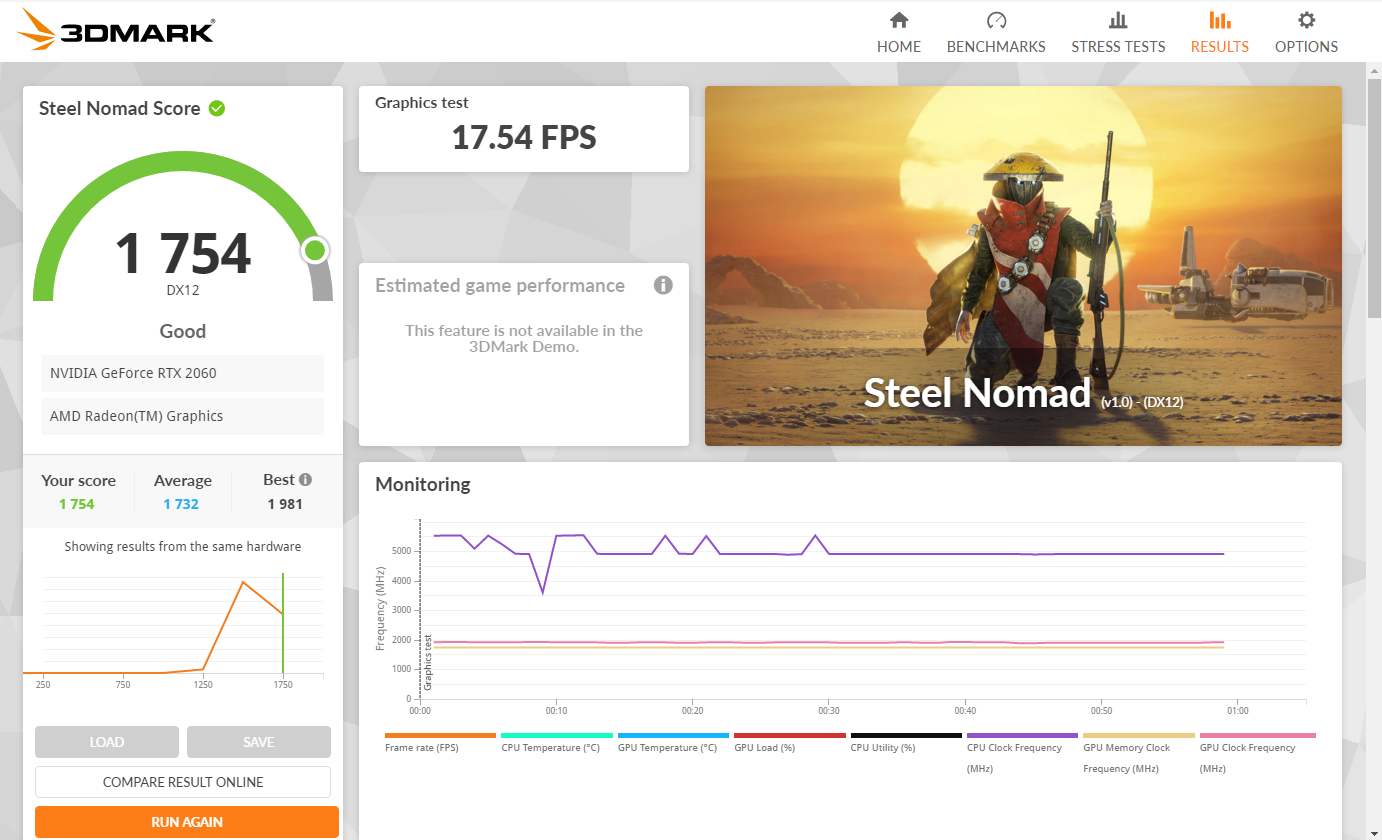Click the purple CPU frequency line dip
Image resolution: width=1382 pixels, height=840 pixels.
543,592
